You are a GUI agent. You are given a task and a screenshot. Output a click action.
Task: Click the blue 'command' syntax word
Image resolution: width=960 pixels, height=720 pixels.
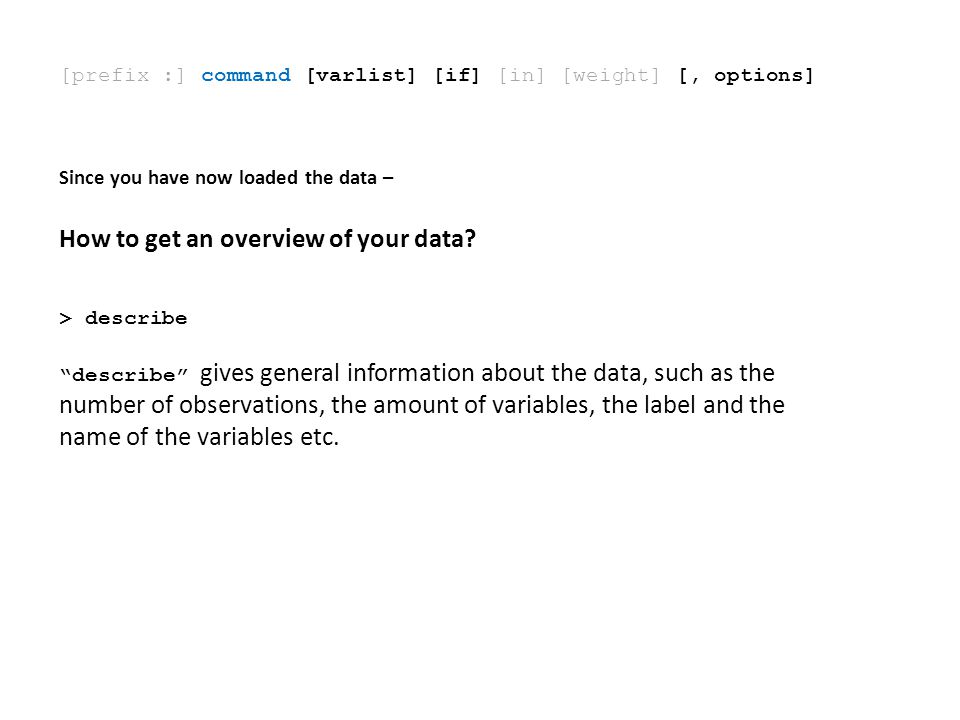pyautogui.click(x=246, y=75)
